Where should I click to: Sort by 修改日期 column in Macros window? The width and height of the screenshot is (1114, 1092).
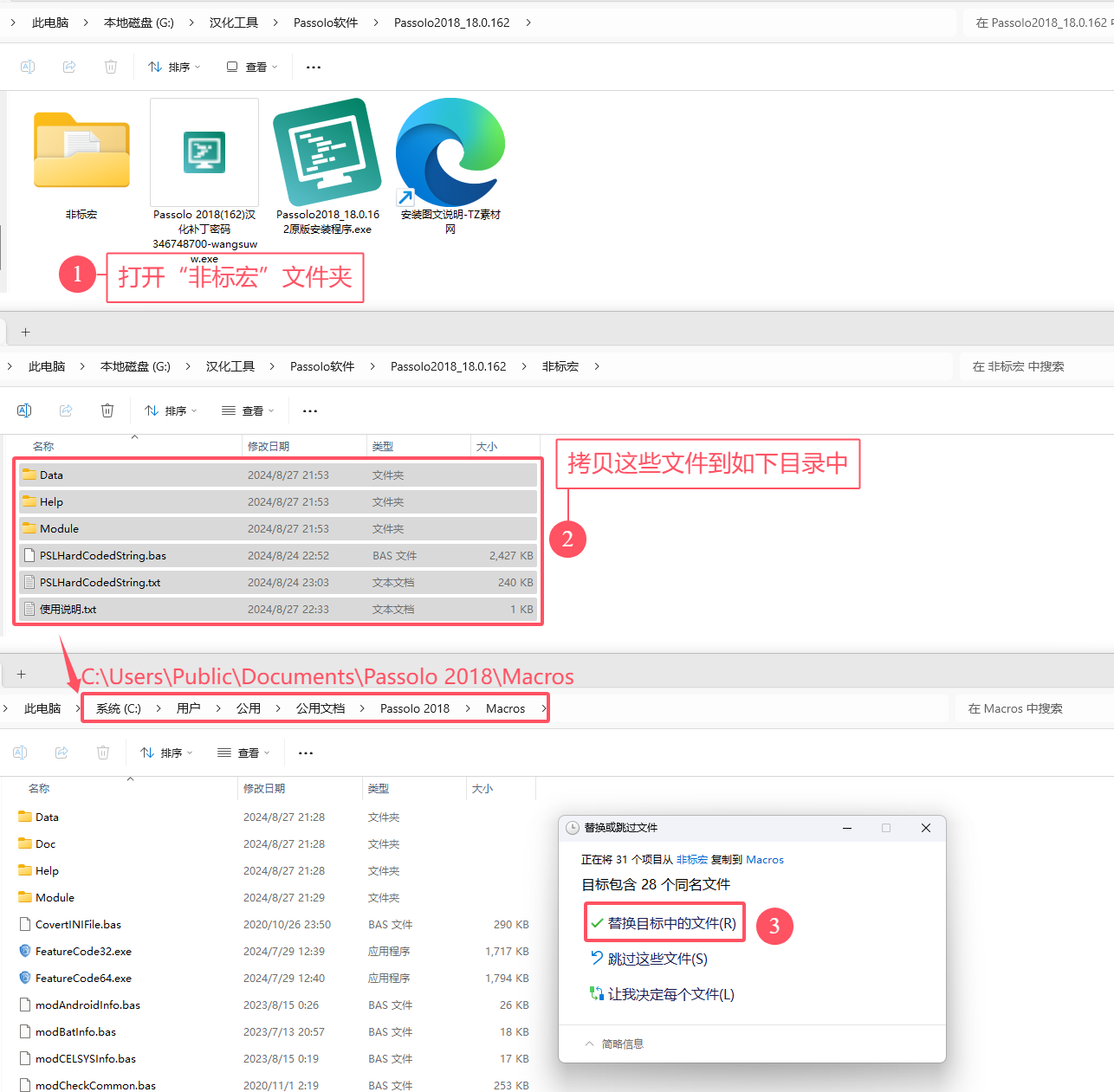pyautogui.click(x=264, y=788)
